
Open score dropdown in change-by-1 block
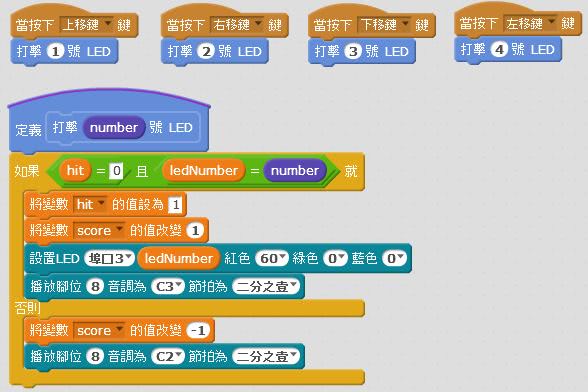click(99, 230)
